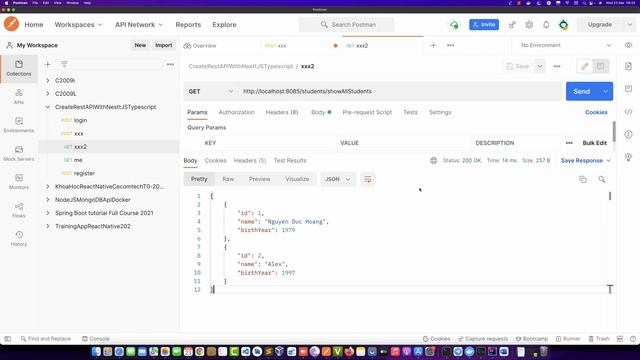Click the Upgrade button

(600, 24)
